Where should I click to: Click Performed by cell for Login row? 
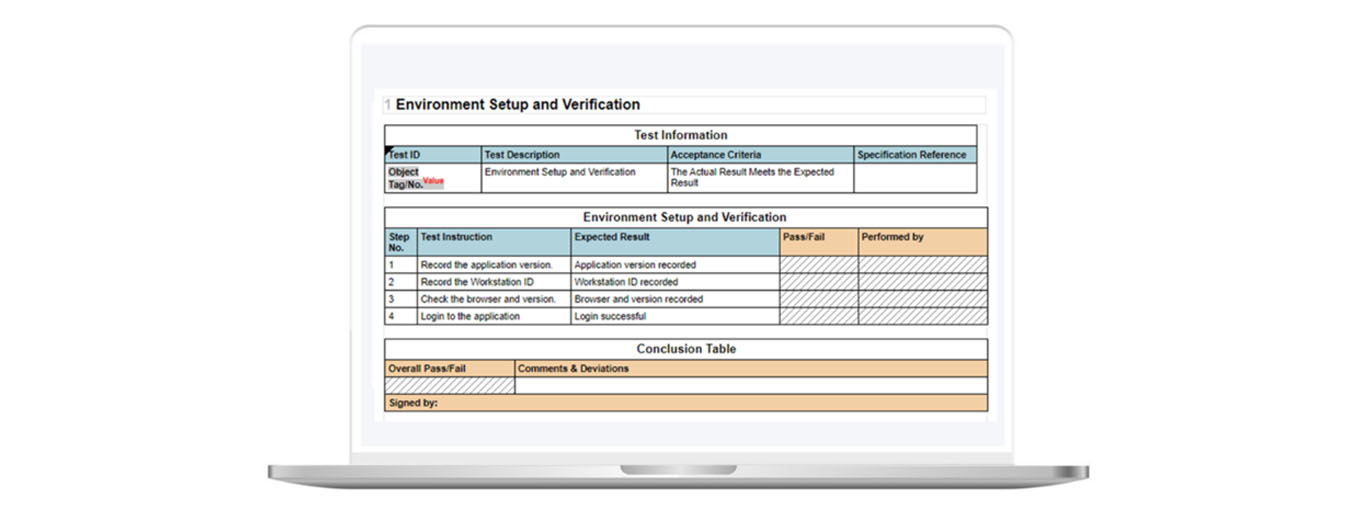922,316
